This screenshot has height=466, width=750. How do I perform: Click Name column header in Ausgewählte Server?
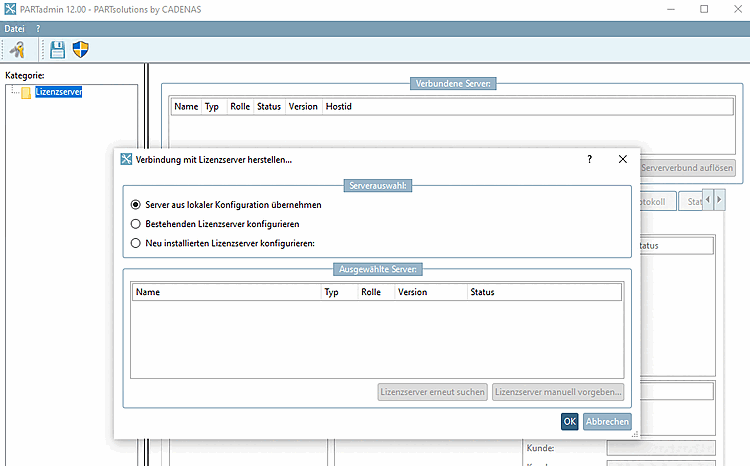click(226, 292)
